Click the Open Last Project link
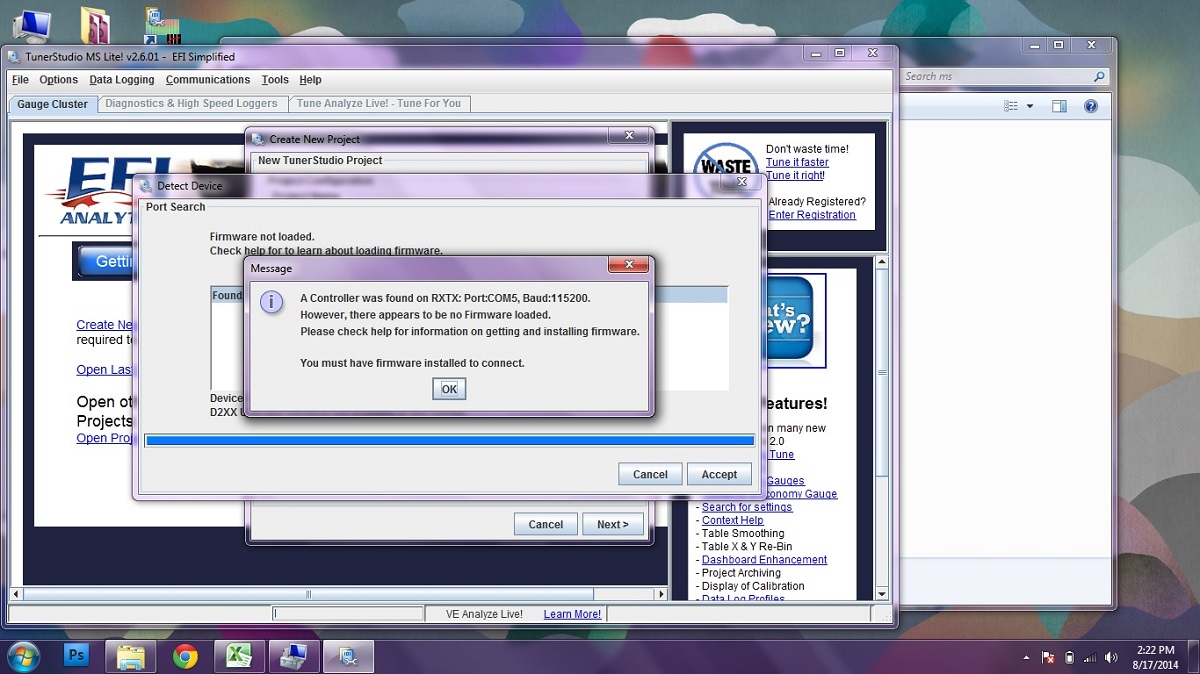This screenshot has height=674, width=1200. tap(105, 370)
